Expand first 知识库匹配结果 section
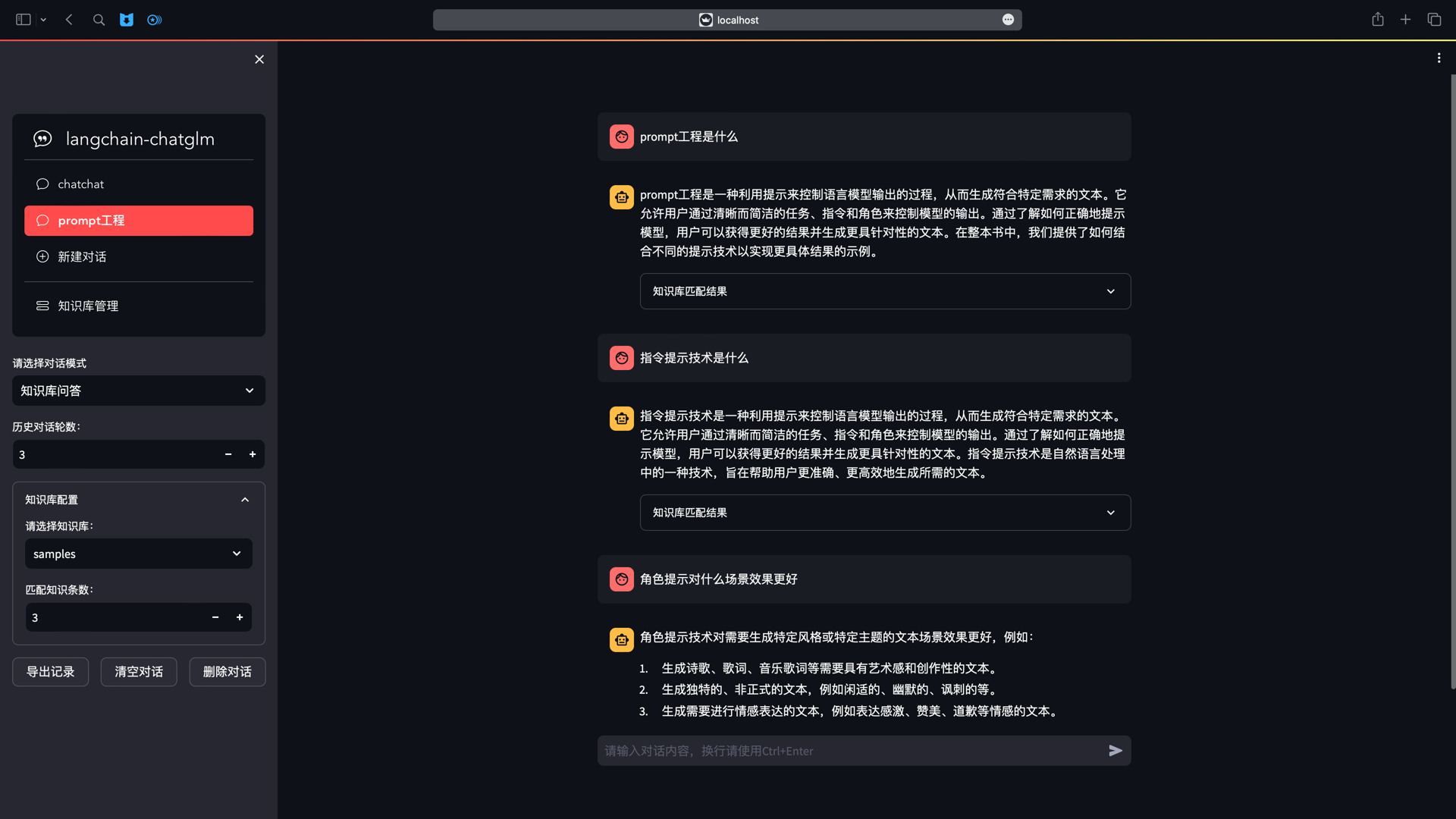Screen dimensions: 1456x819 coord(885,291)
